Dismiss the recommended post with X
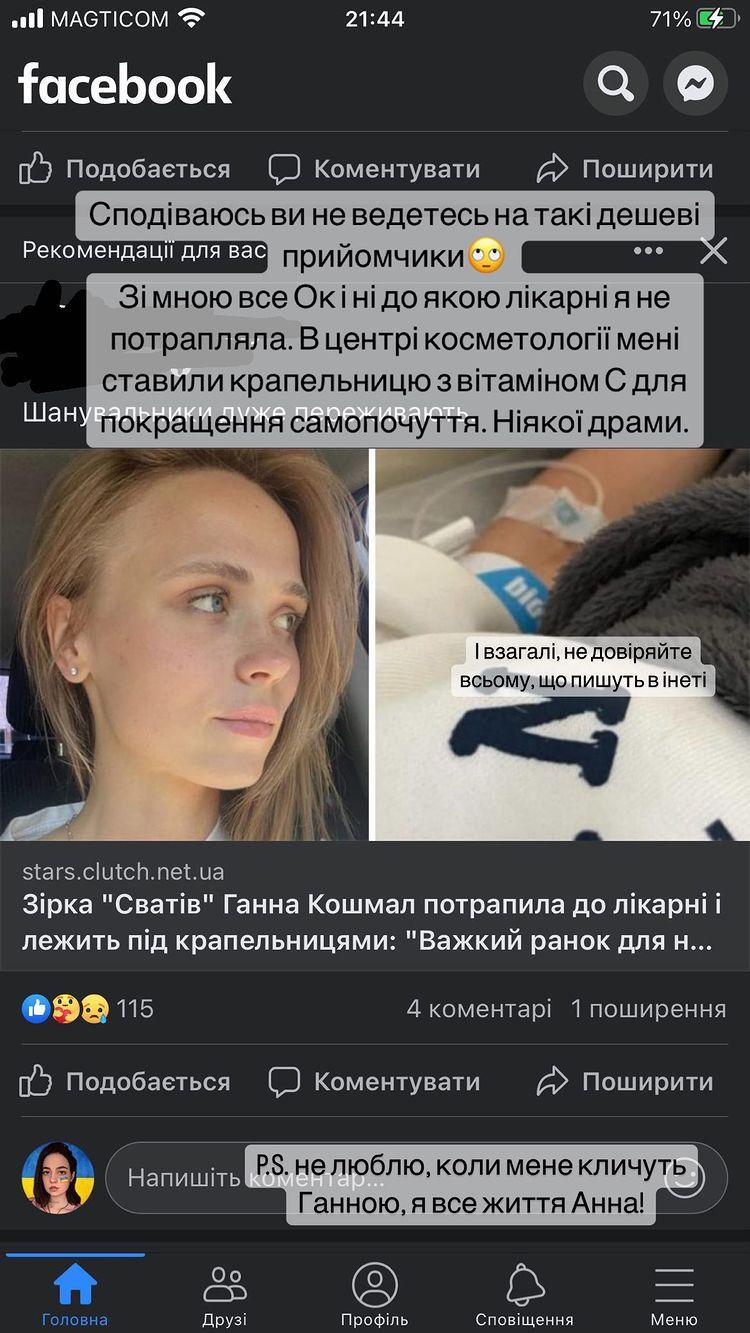This screenshot has width=750, height=1333. 713,250
